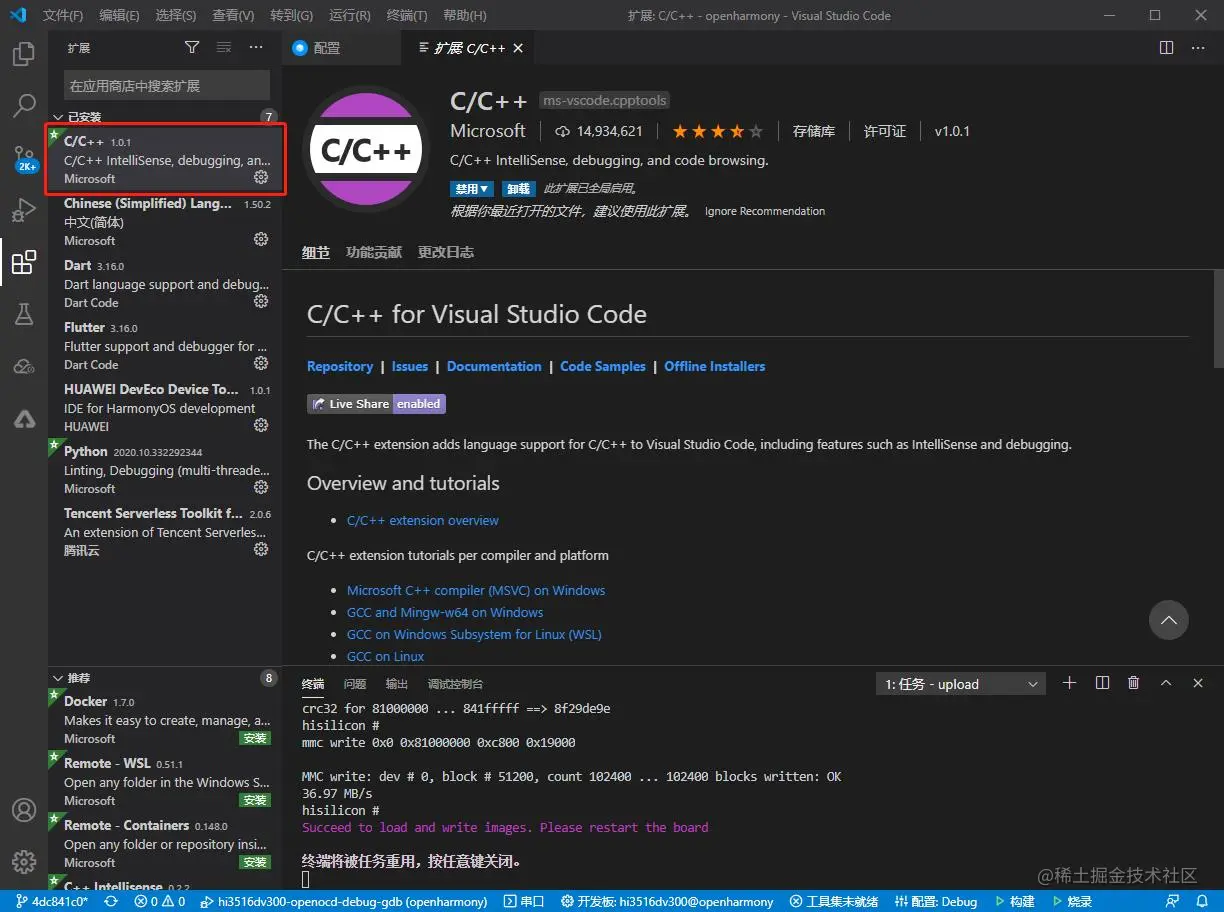Click the uninstall button for C/C++
1224x912 pixels.
coord(517,188)
